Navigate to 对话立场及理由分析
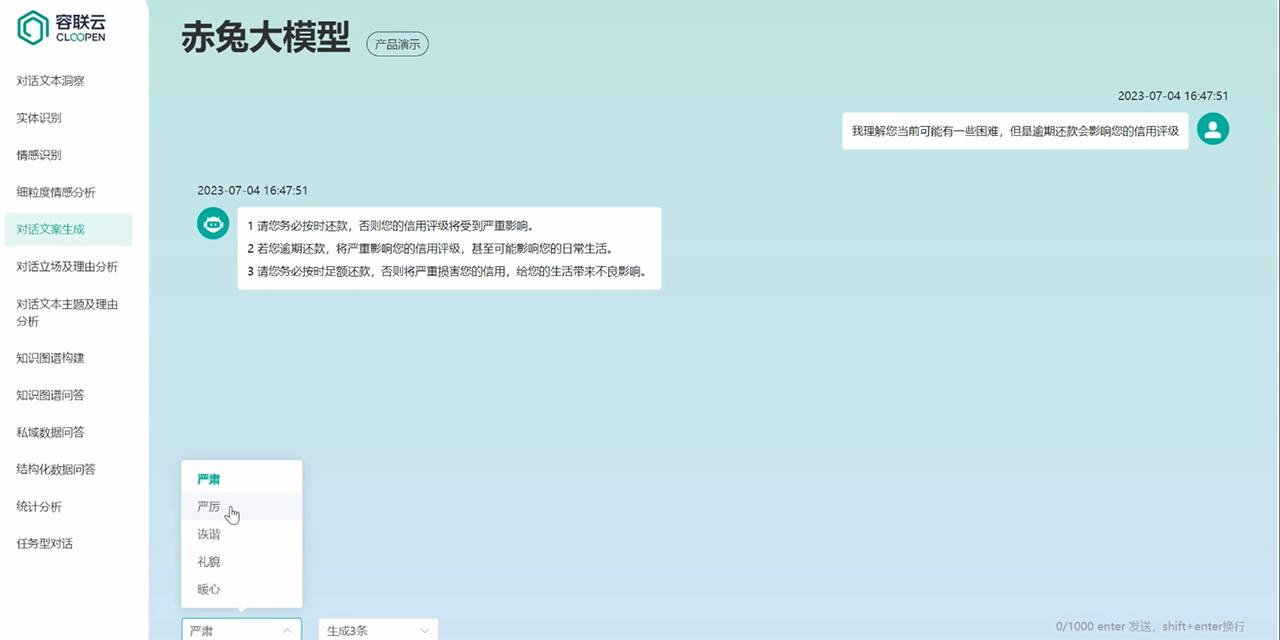This screenshot has width=1280, height=640. [65, 266]
